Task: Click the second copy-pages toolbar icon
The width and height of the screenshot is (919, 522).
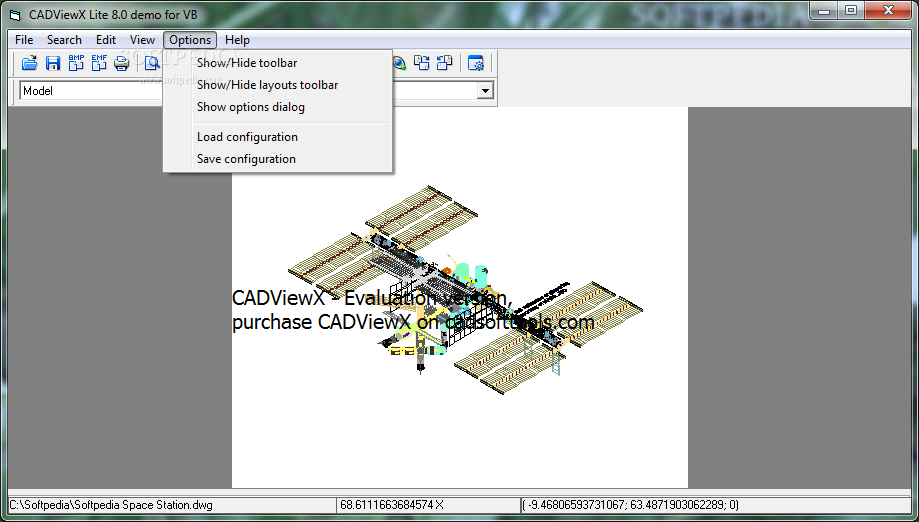Action: [x=445, y=63]
